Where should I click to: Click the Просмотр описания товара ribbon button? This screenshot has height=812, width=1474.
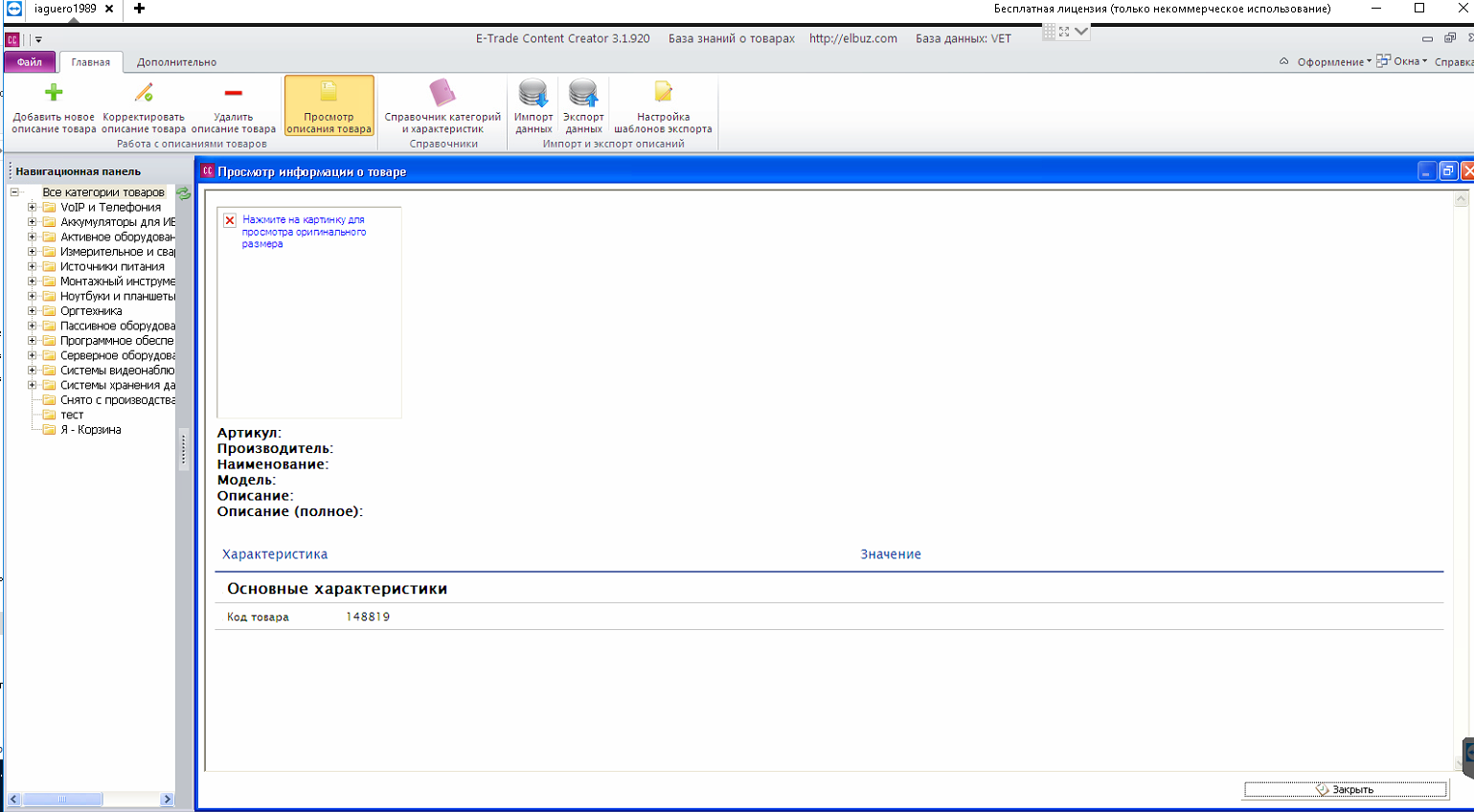[x=329, y=106]
